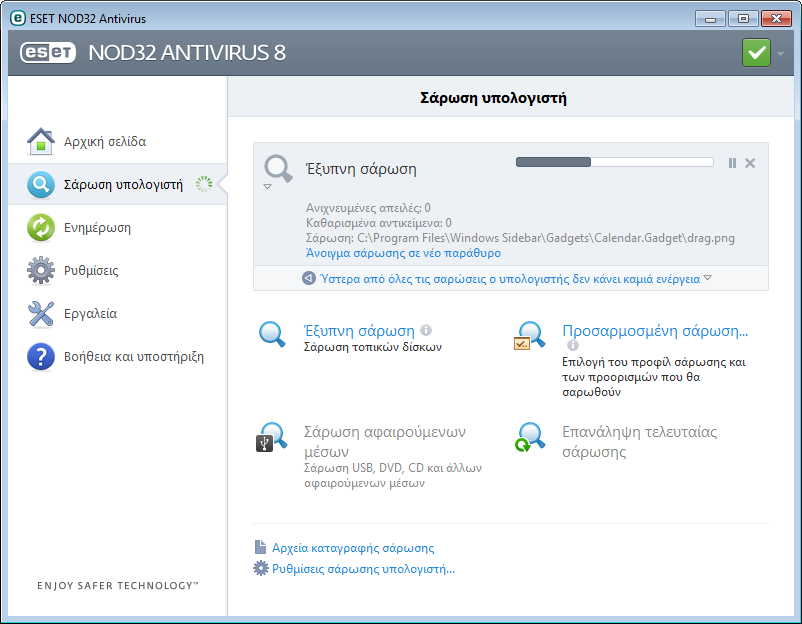
Task: Click the green protection status checkmark
Action: [x=756, y=52]
